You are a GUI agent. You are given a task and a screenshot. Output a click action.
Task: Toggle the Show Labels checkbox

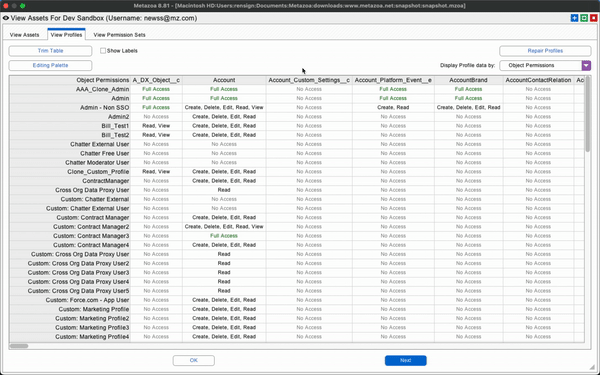pos(103,51)
